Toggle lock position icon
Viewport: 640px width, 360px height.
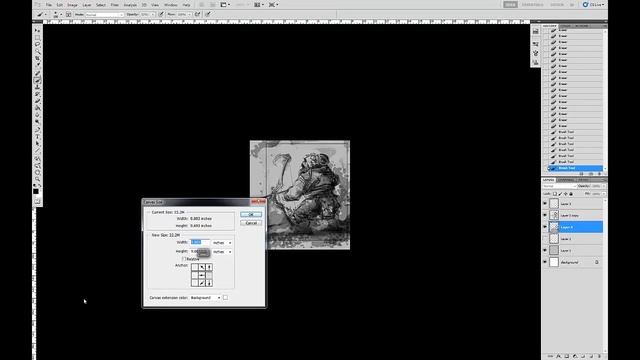(565, 194)
